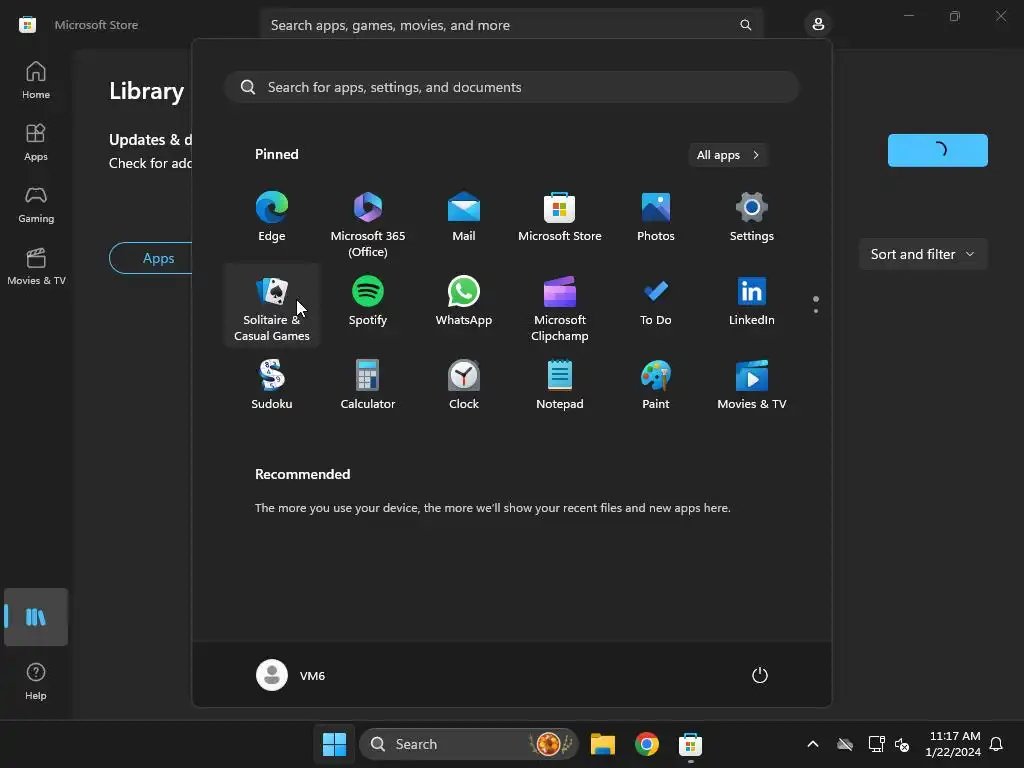
Task: Open Edge from pinned apps
Action: 272,217
